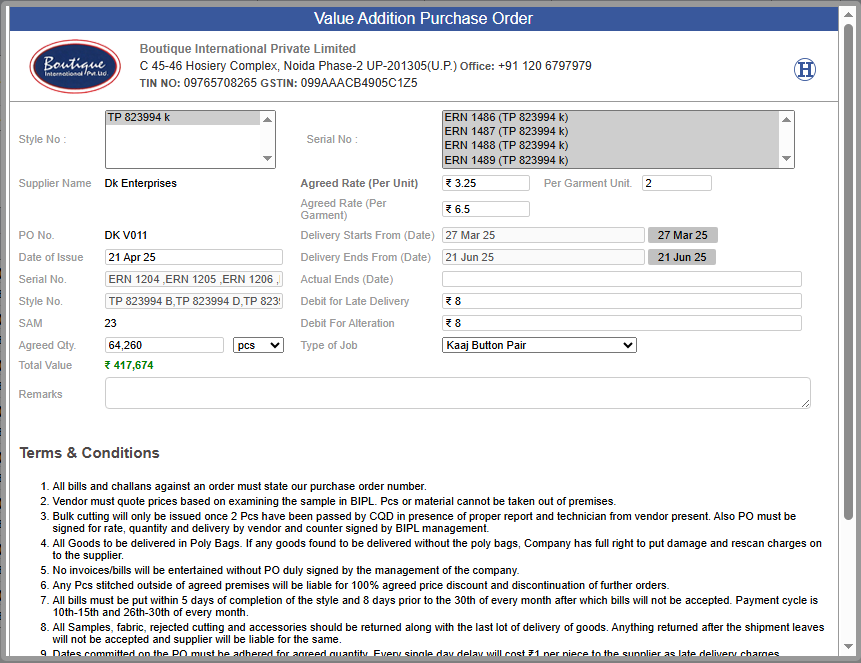Screen dimensions: 861x663
Task: Click gray 27 Mar 25 label
Action: coord(683,235)
